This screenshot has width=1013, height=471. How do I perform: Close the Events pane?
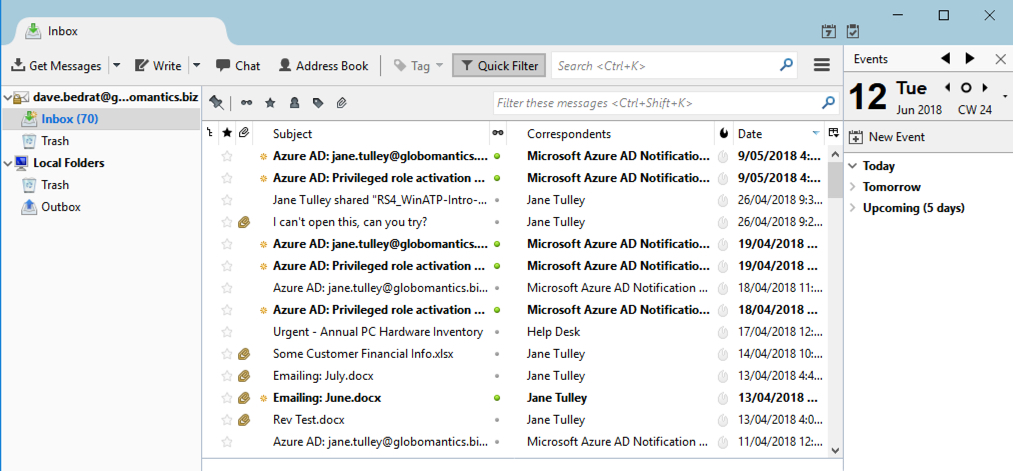coord(1000,59)
